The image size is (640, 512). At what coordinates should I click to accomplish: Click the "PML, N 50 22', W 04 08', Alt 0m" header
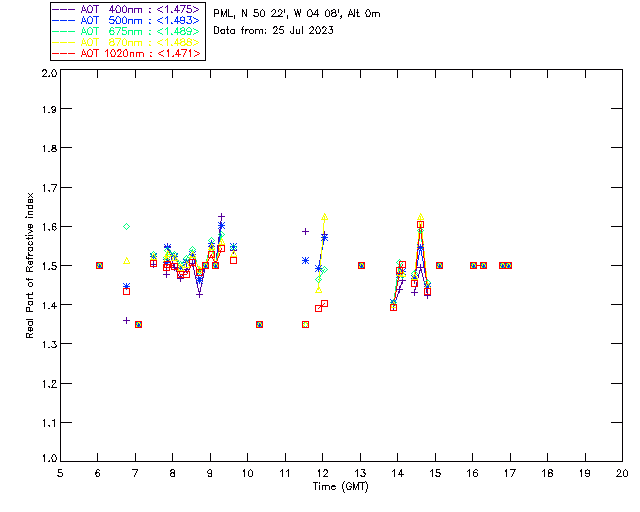point(297,14)
